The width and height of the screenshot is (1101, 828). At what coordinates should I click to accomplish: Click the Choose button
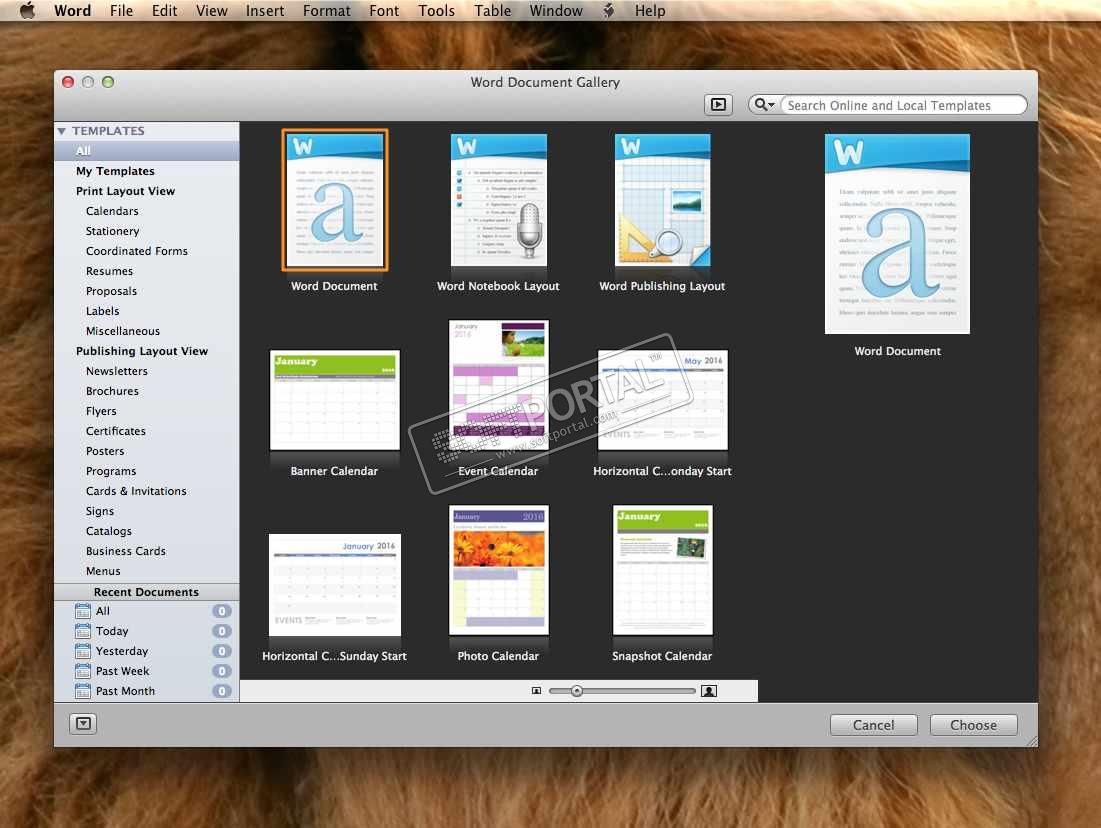[x=973, y=725]
